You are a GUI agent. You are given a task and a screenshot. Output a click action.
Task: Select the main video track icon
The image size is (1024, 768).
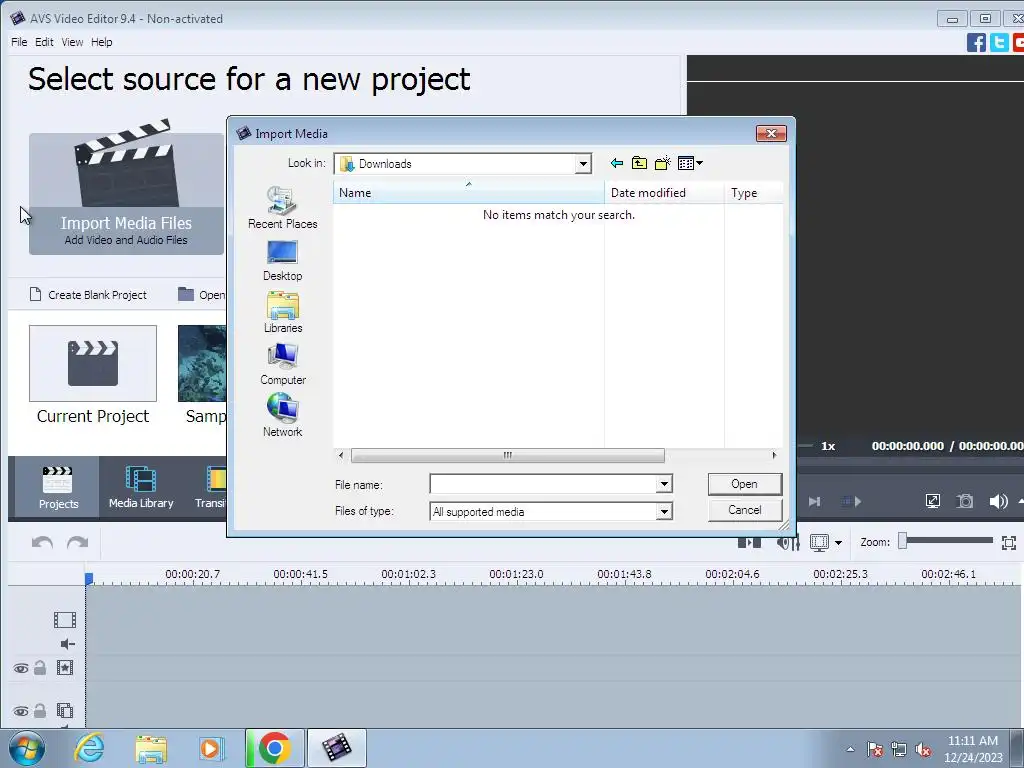click(x=65, y=619)
